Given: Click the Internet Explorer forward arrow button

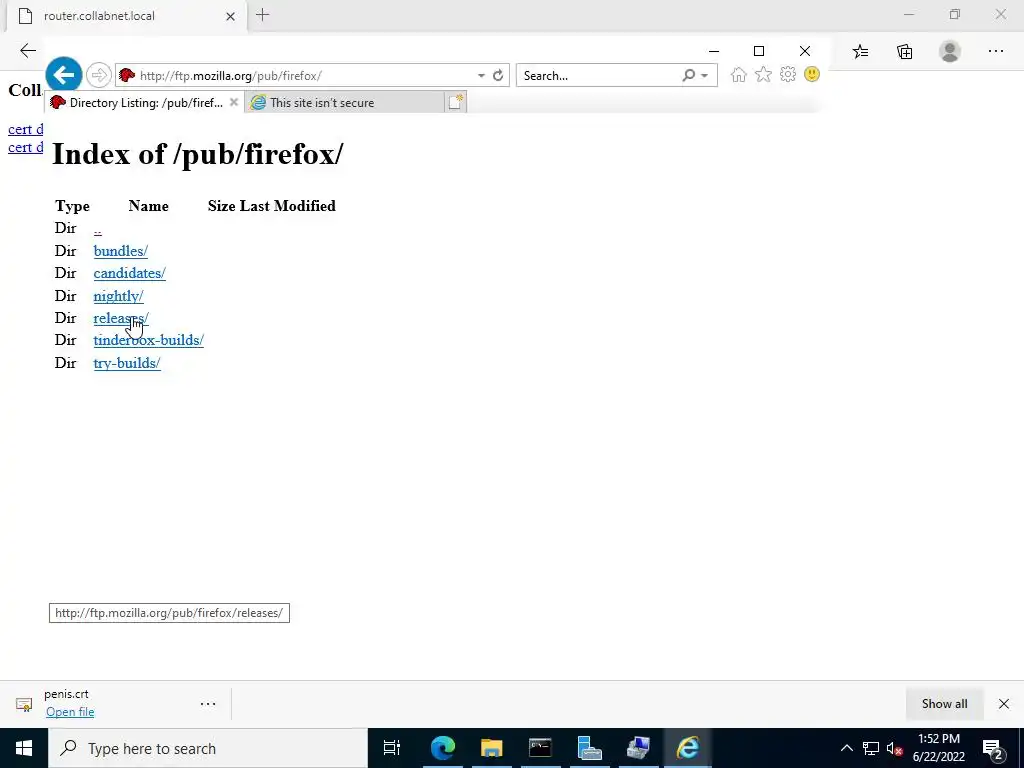Looking at the screenshot, I should click(x=99, y=75).
